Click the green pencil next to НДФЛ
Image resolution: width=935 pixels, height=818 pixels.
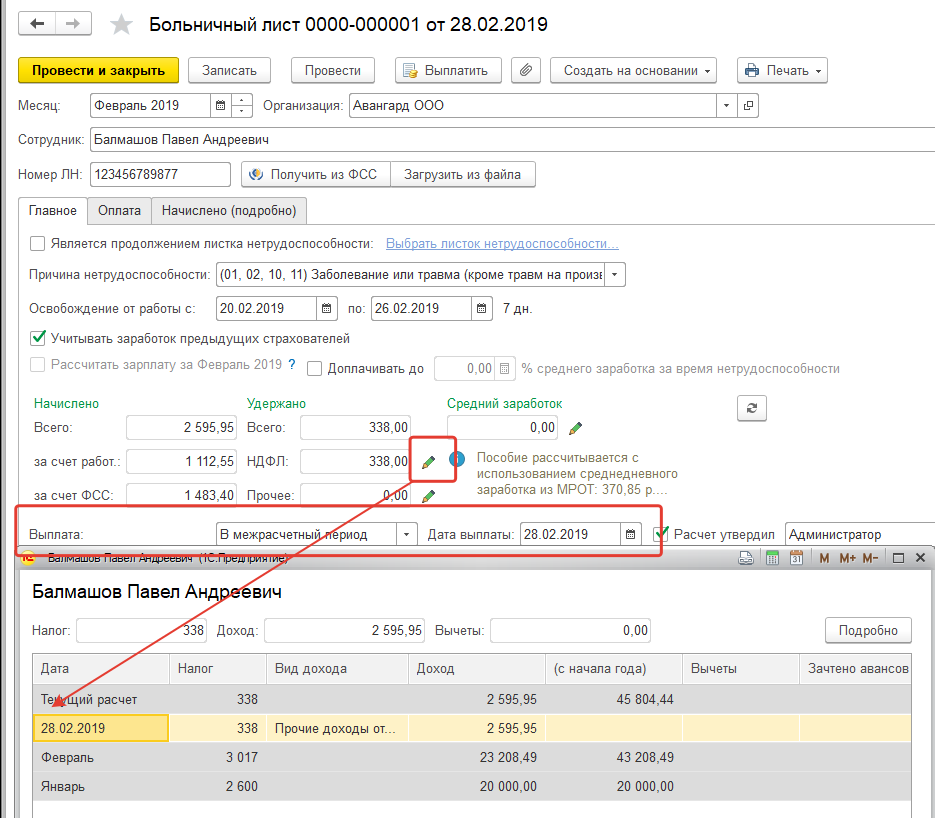coord(429,462)
